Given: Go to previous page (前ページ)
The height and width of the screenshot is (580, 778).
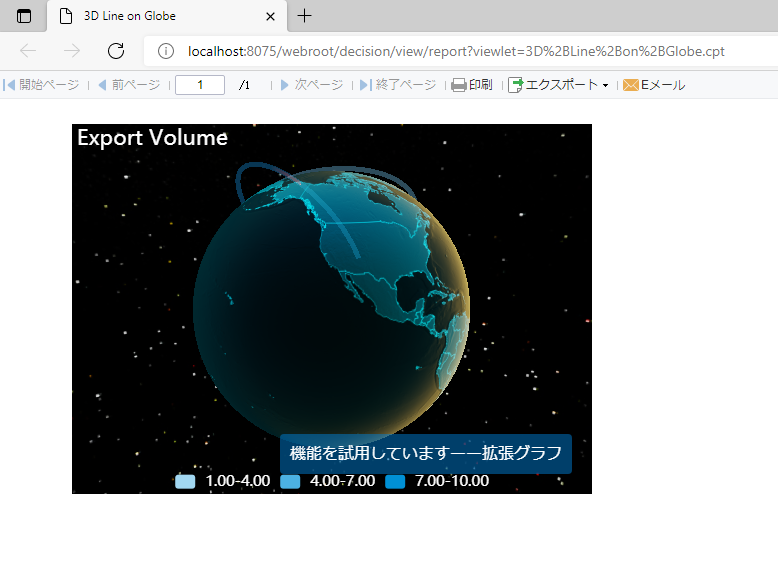Looking at the screenshot, I should pos(129,85).
